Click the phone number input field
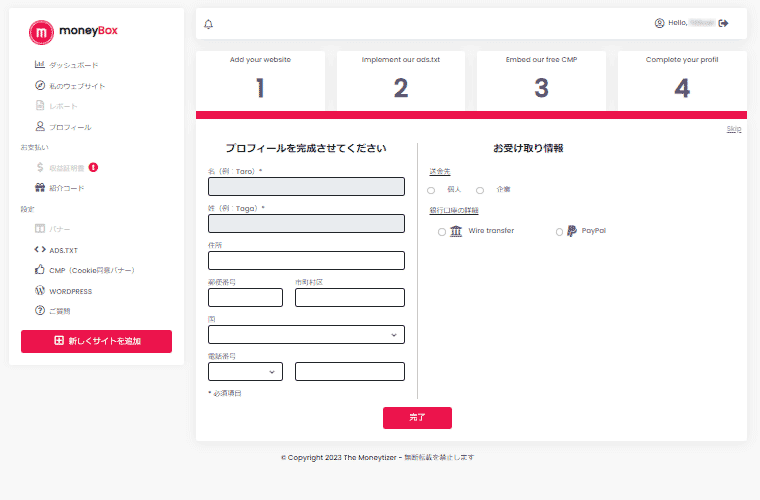The width and height of the screenshot is (760, 500). pos(350,372)
